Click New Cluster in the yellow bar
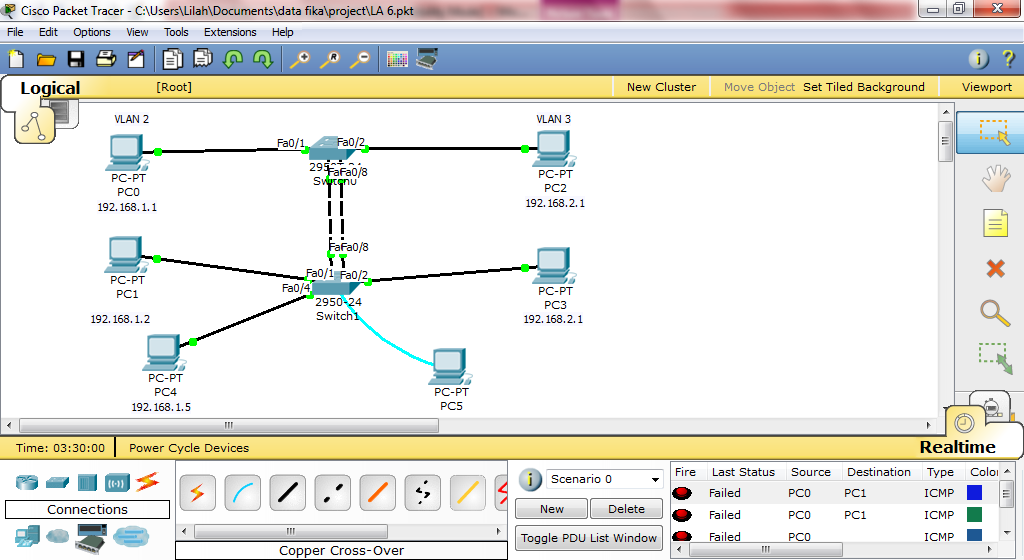 point(661,87)
